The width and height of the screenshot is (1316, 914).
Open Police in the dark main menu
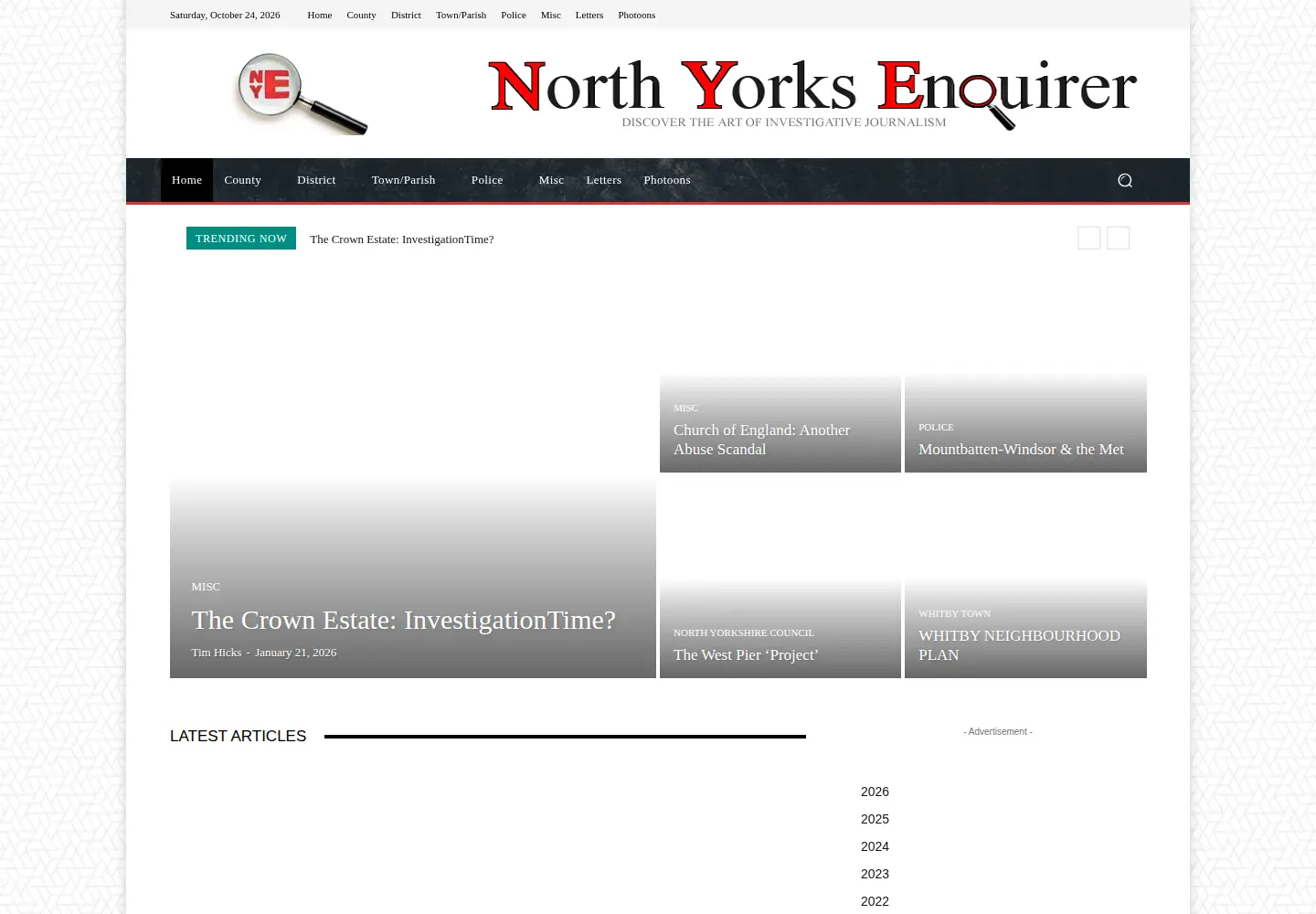click(487, 180)
